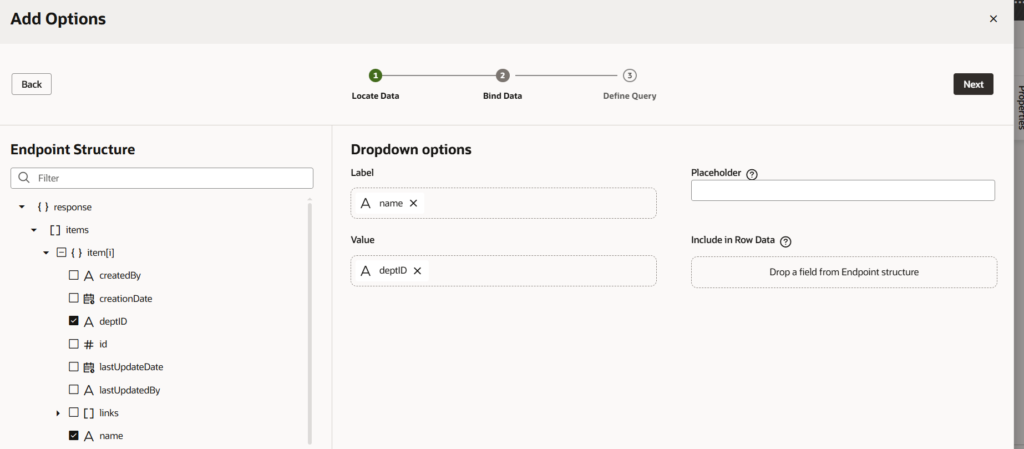Remove the deptID chip from Value

pyautogui.click(x=417, y=271)
